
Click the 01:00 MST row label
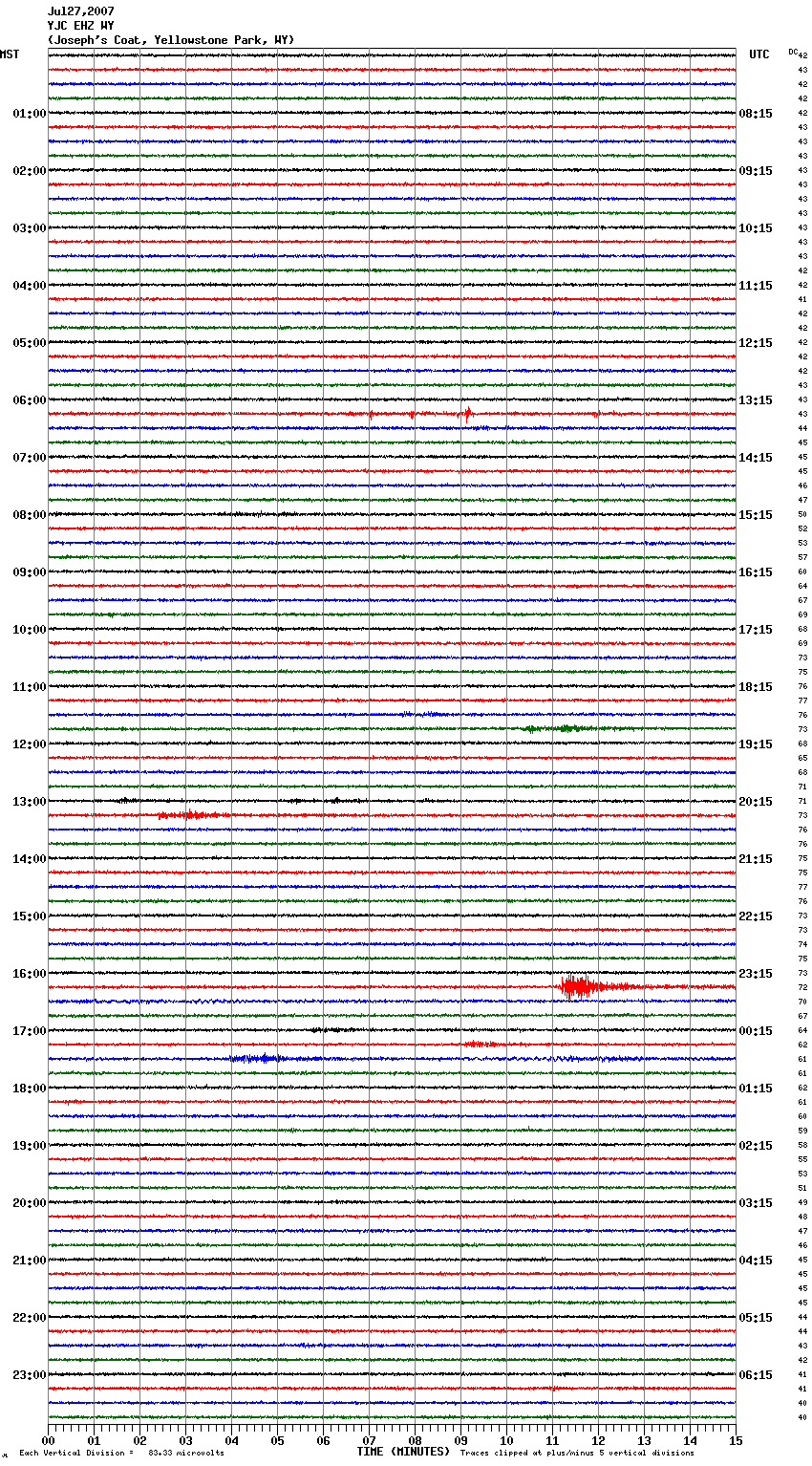click(30, 114)
